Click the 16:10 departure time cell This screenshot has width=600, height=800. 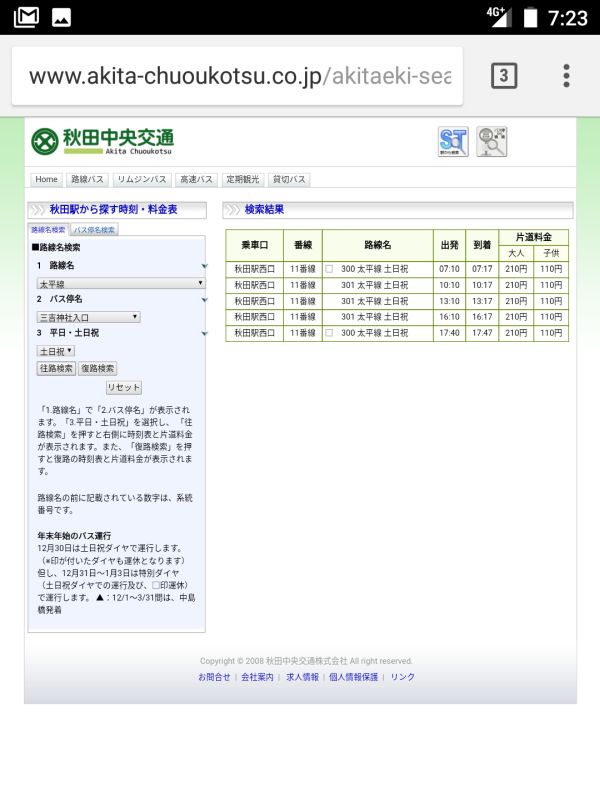point(449,317)
